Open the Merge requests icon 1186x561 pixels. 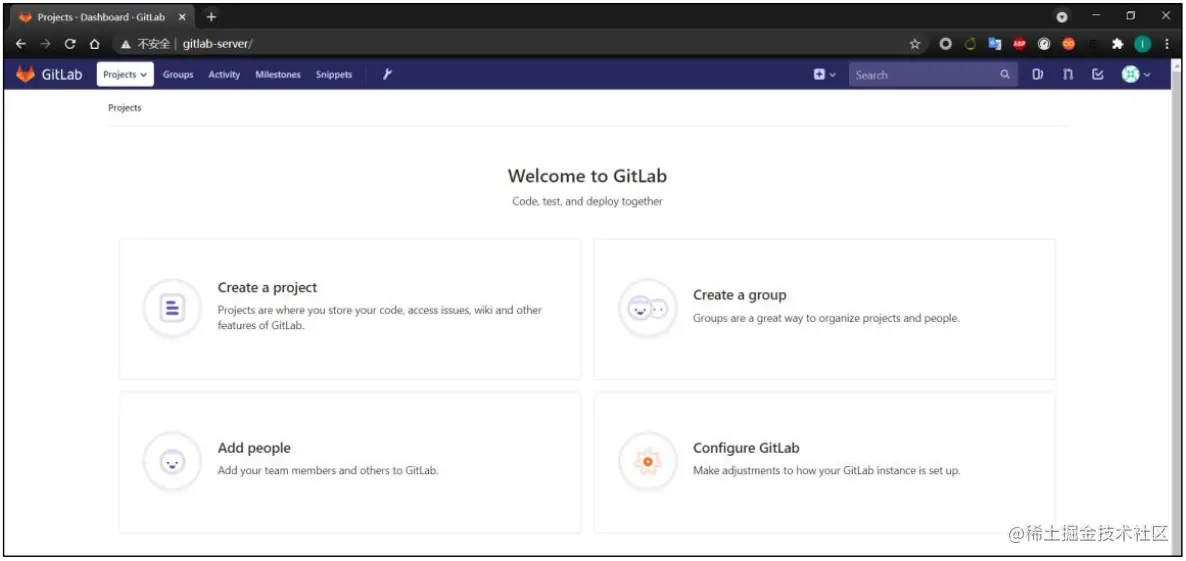(1067, 74)
